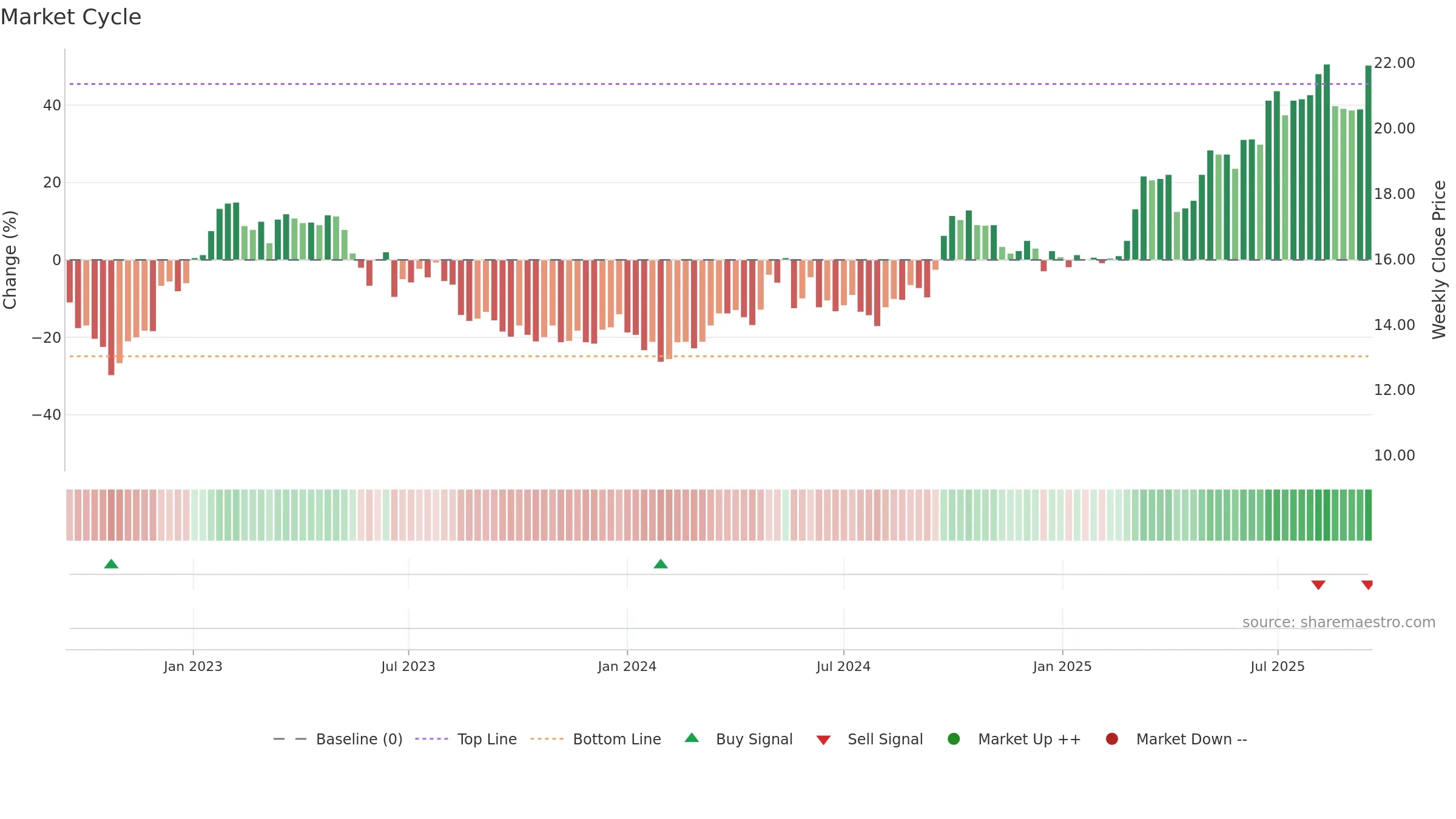
Task: Click the Weekly Close Price axis title
Action: 1439,260
